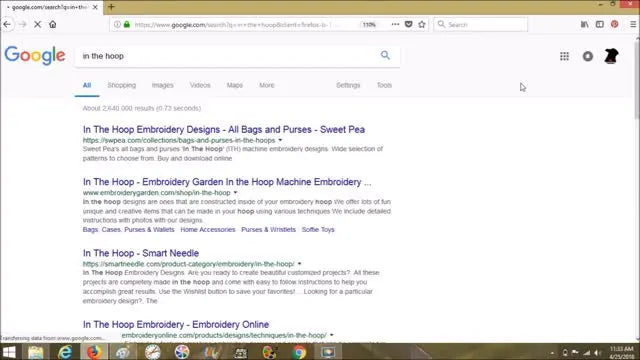Switch to the Shopping results tab
640x360 pixels.
click(122, 85)
